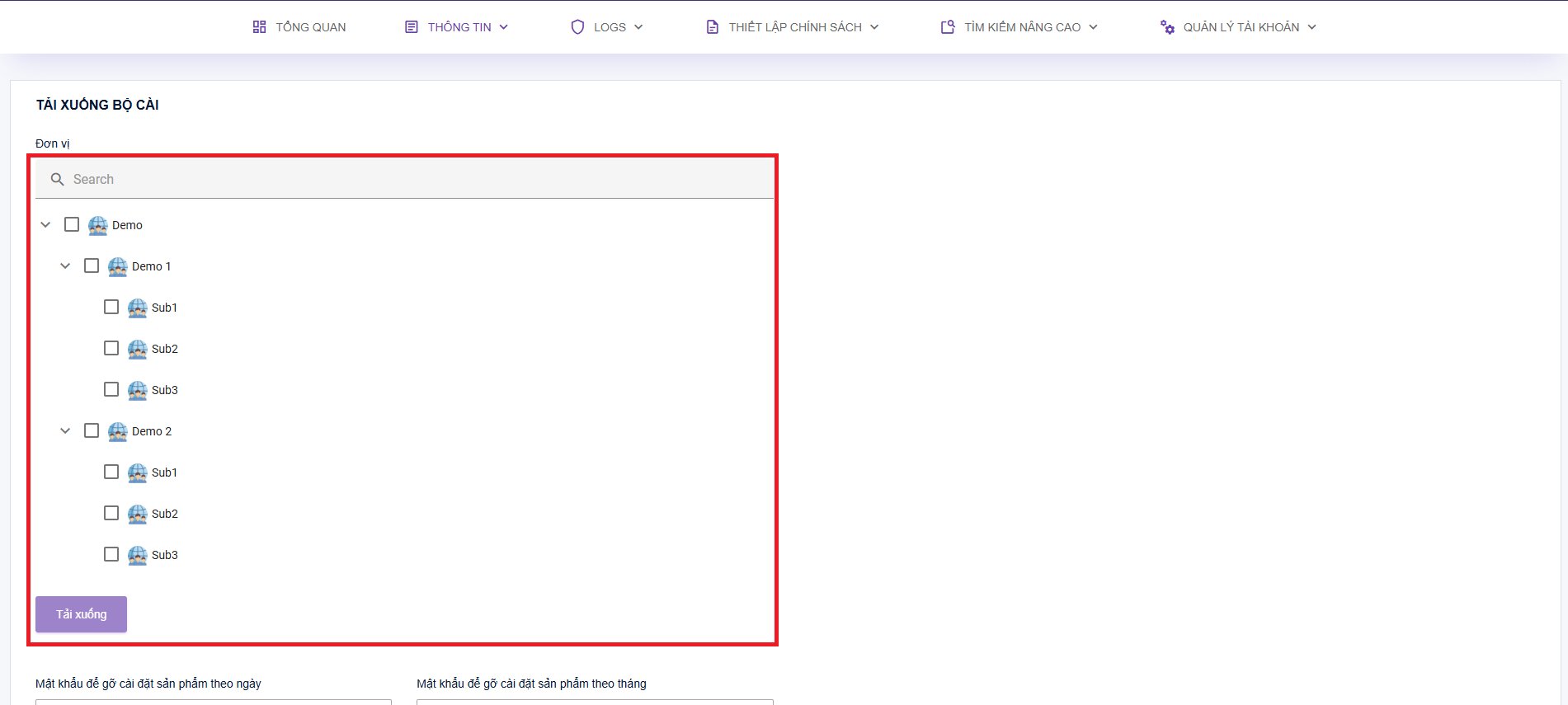This screenshot has width=1568, height=705.
Task: Open the Tổng Quan overview page
Action: [310, 27]
